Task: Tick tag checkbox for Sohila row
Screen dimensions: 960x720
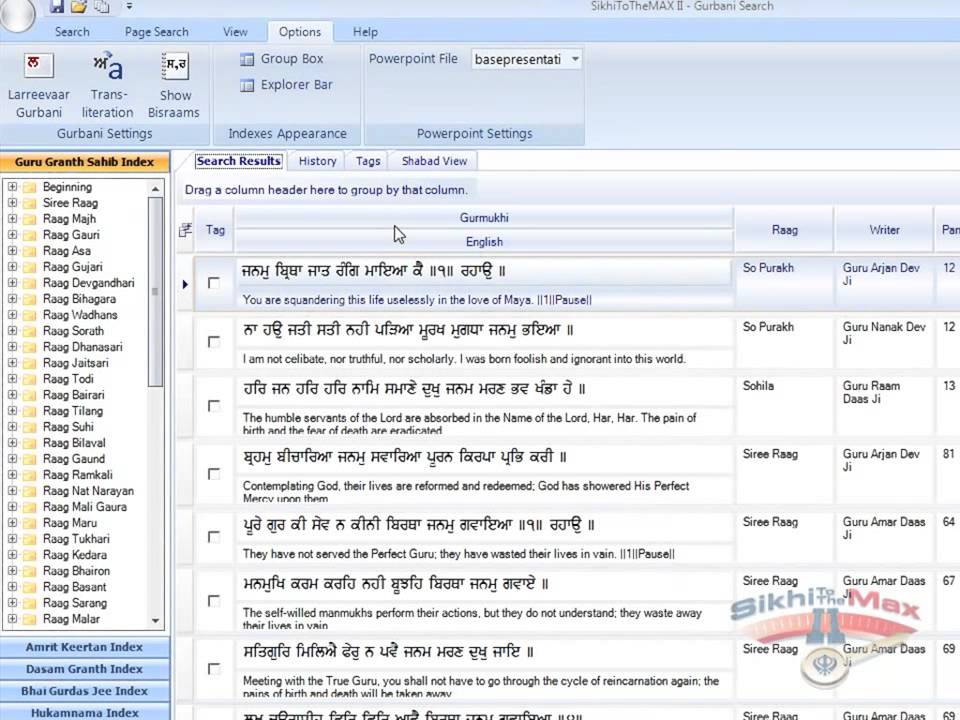Action: (x=214, y=406)
